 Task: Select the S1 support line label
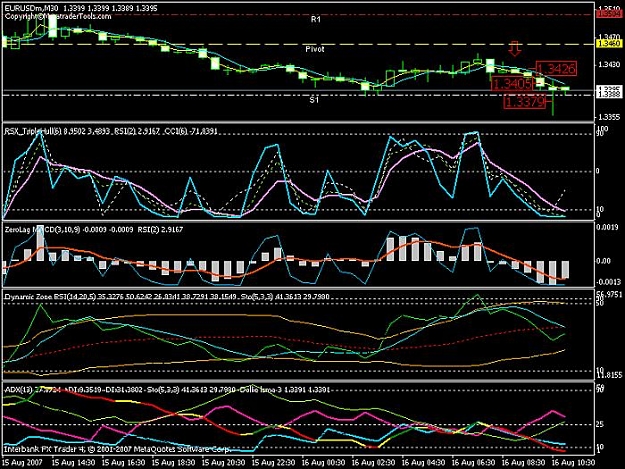(314, 100)
